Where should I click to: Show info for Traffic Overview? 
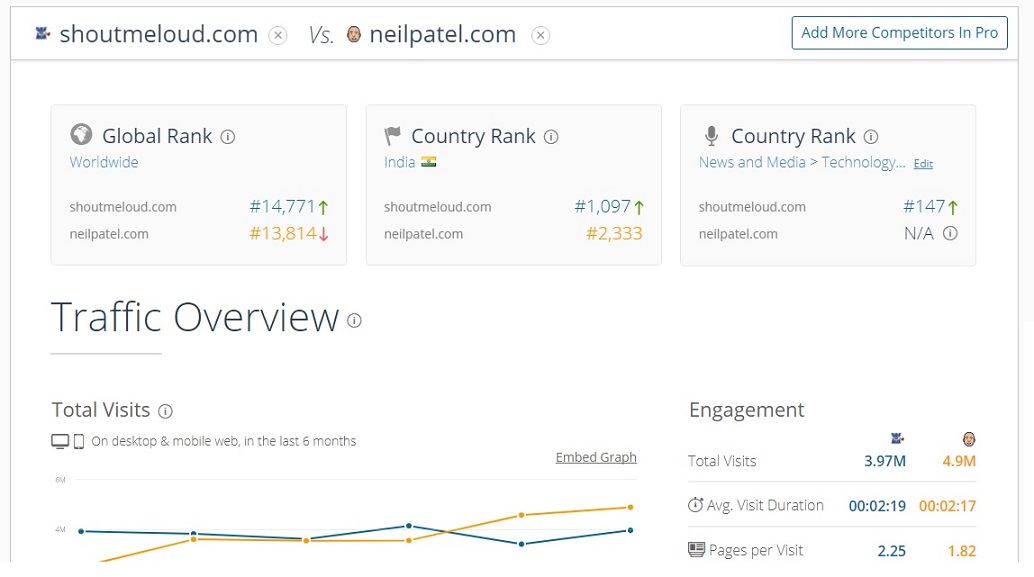tap(355, 320)
